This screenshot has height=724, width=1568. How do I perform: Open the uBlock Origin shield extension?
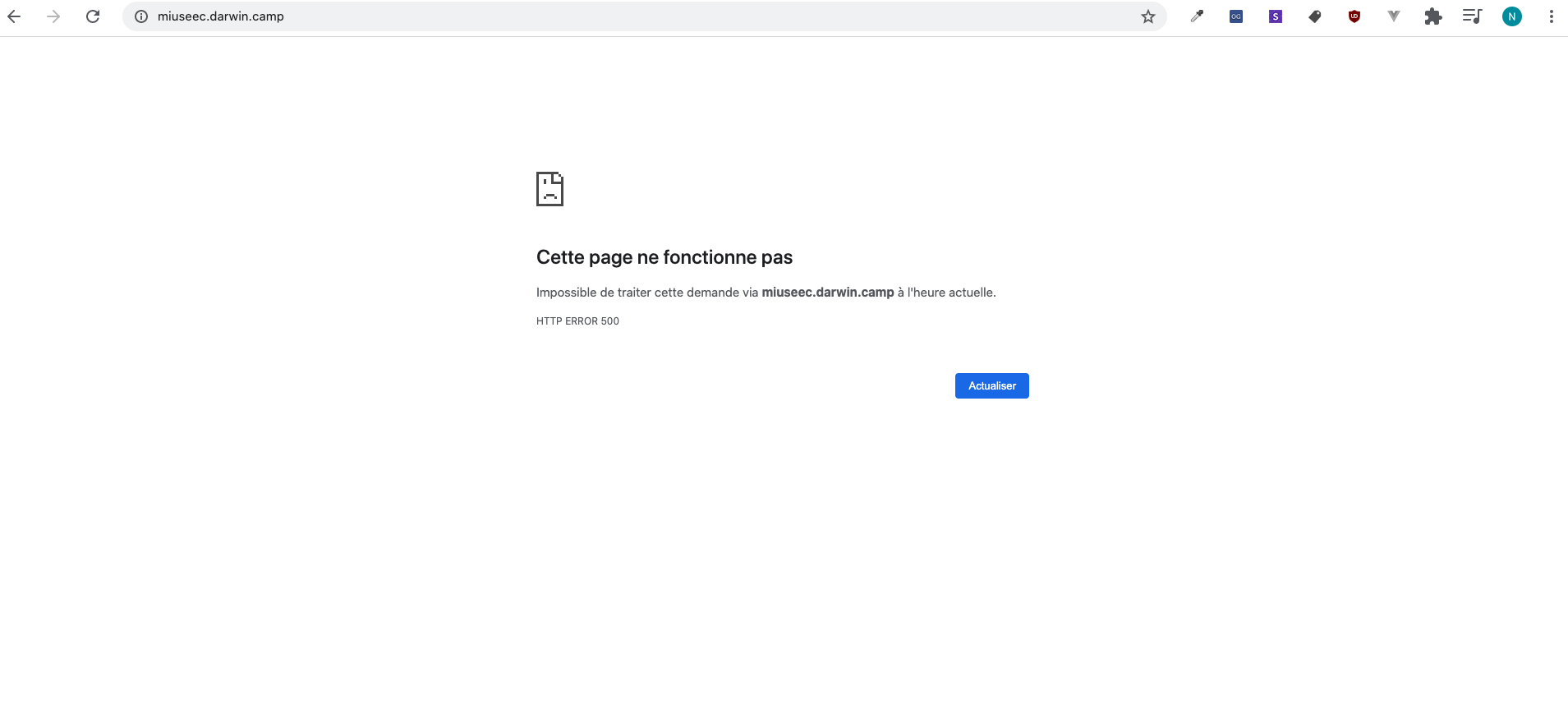point(1354,16)
